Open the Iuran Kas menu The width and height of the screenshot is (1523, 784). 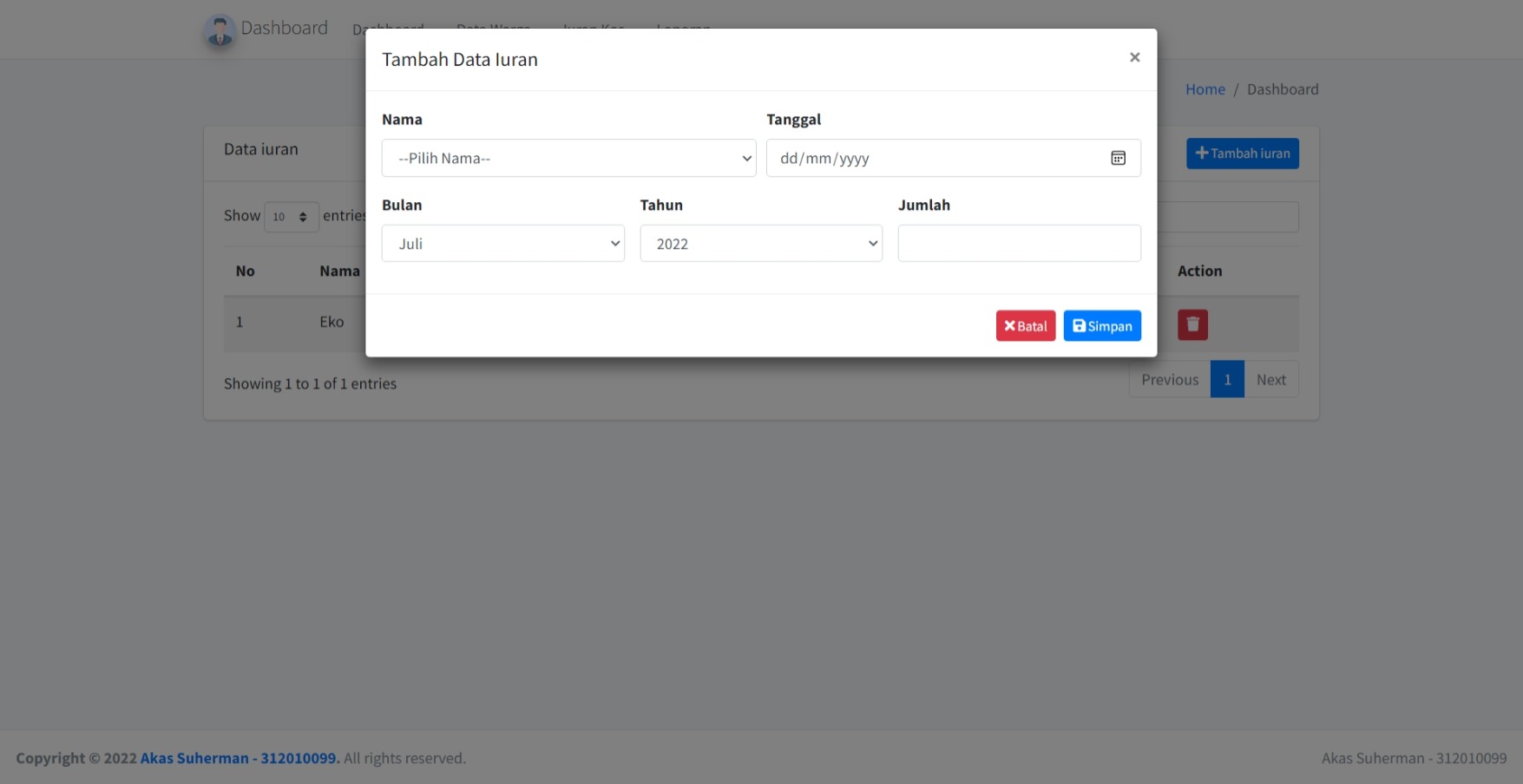click(x=593, y=29)
